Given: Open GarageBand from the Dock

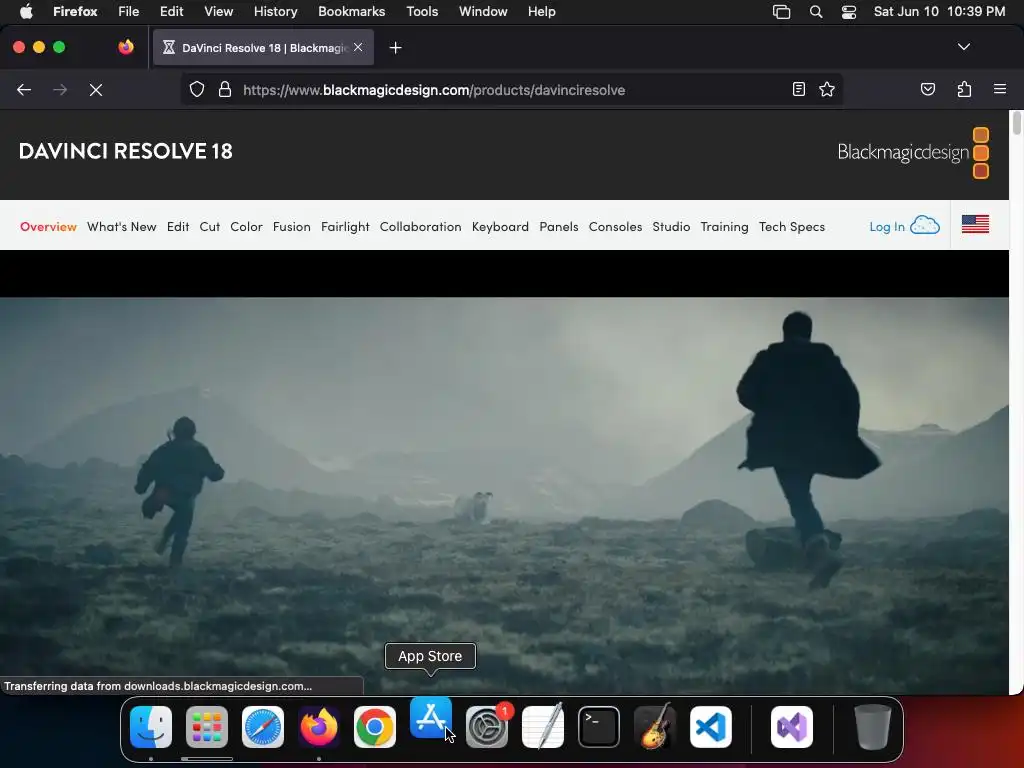Looking at the screenshot, I should pos(654,727).
